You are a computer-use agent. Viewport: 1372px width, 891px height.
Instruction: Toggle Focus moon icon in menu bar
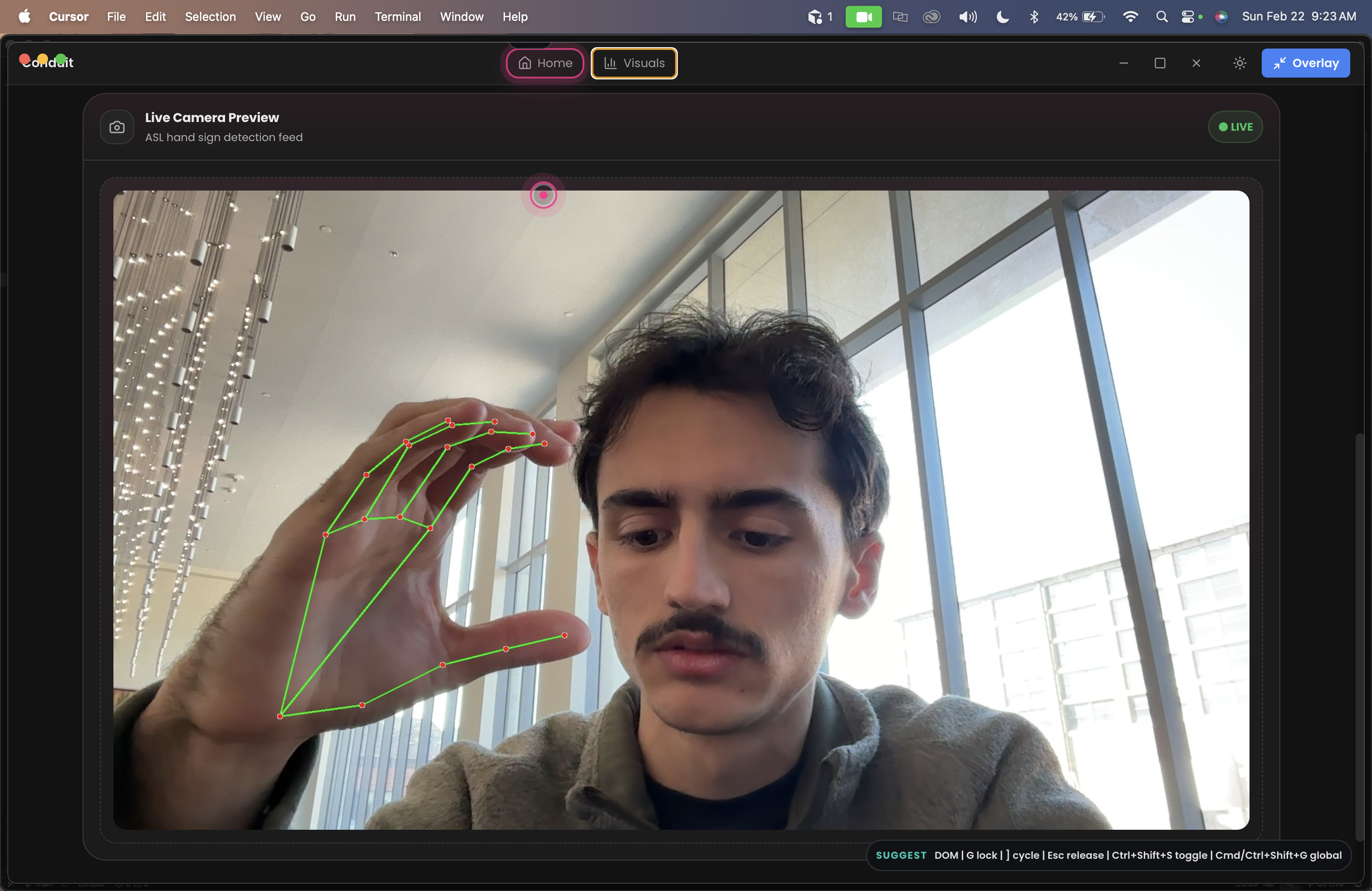tap(1003, 17)
